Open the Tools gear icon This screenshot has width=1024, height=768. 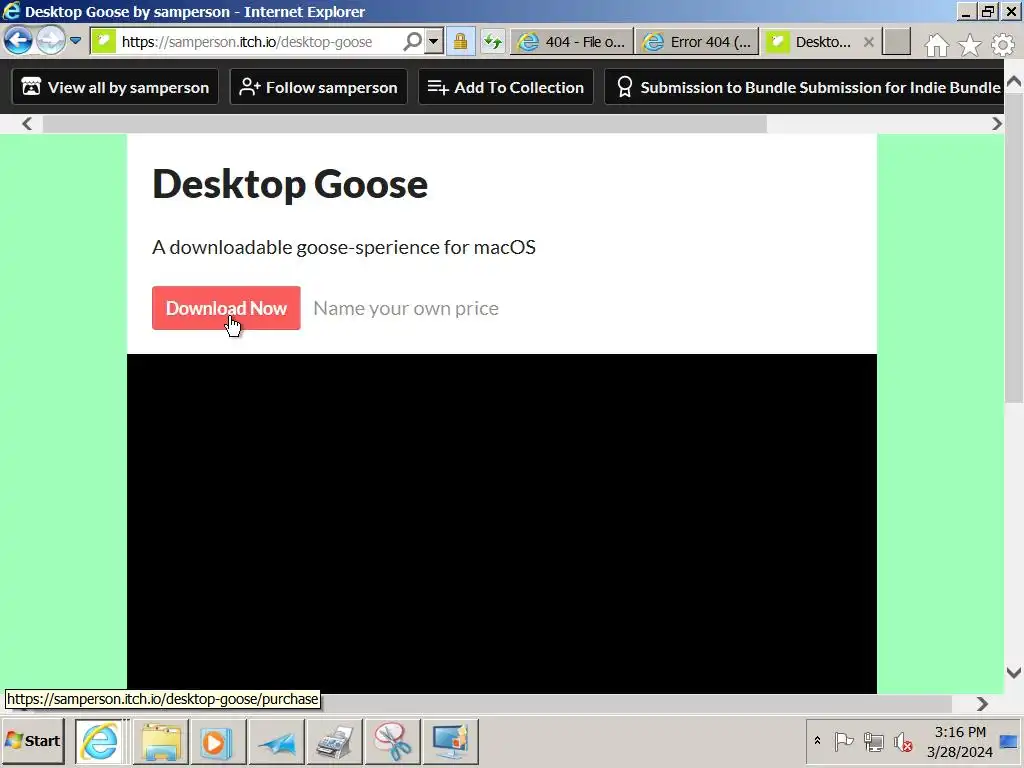click(1003, 44)
